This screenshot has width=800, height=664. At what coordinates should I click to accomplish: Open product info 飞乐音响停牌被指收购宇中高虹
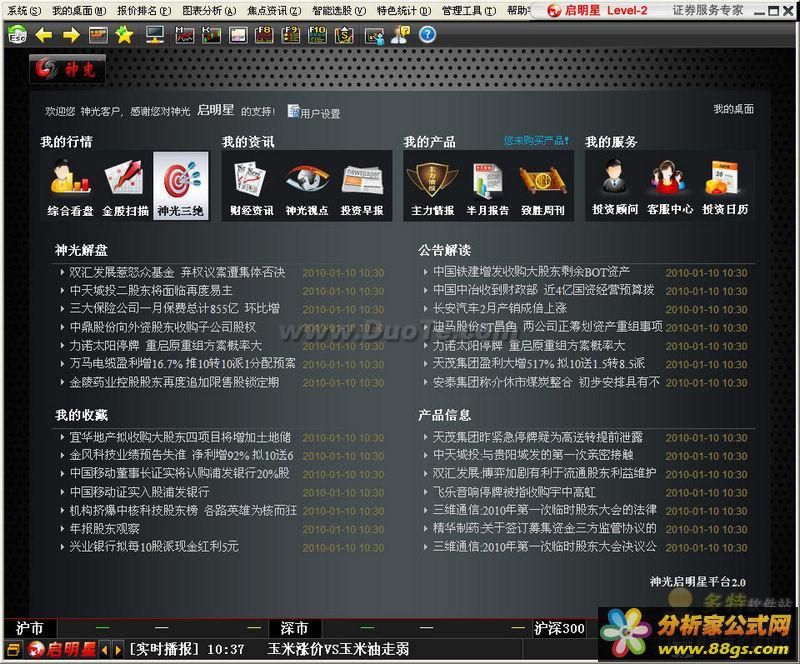(x=514, y=492)
